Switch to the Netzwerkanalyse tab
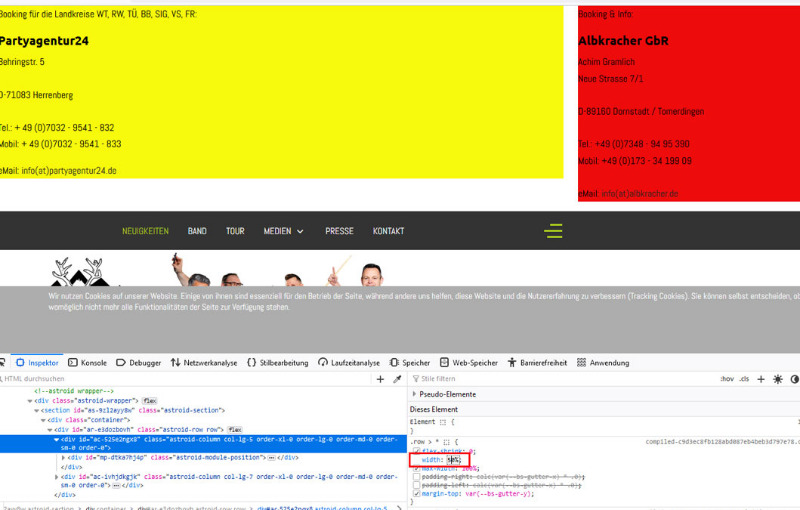800x510 pixels. click(x=204, y=363)
